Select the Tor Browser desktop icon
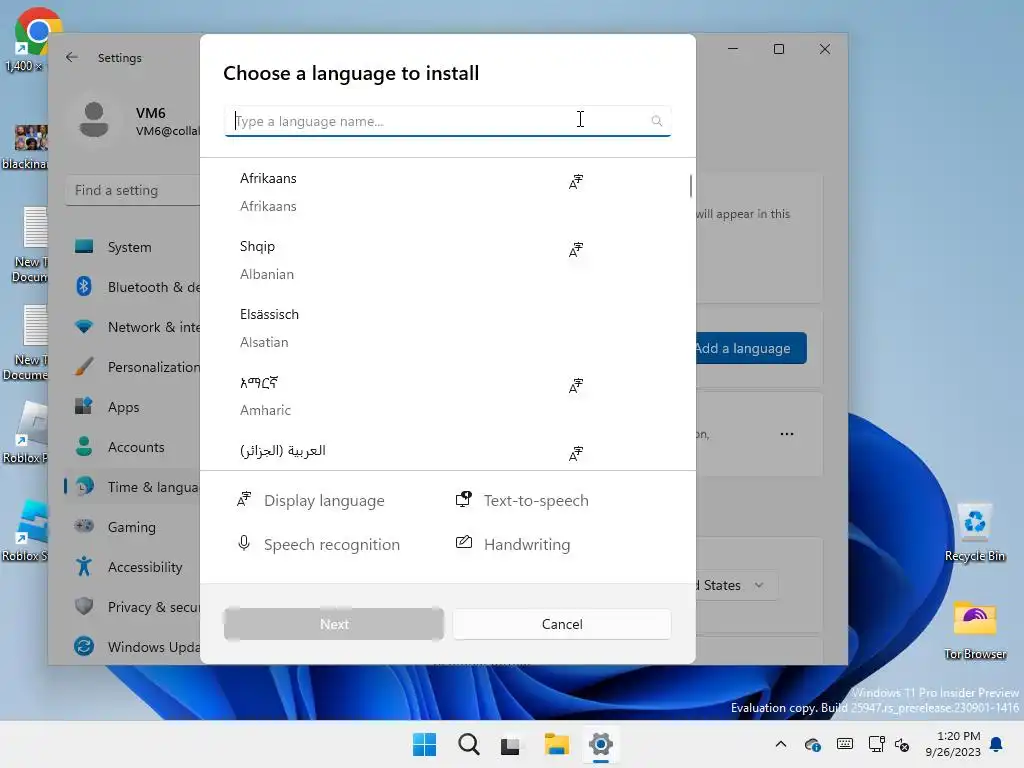 [x=974, y=630]
